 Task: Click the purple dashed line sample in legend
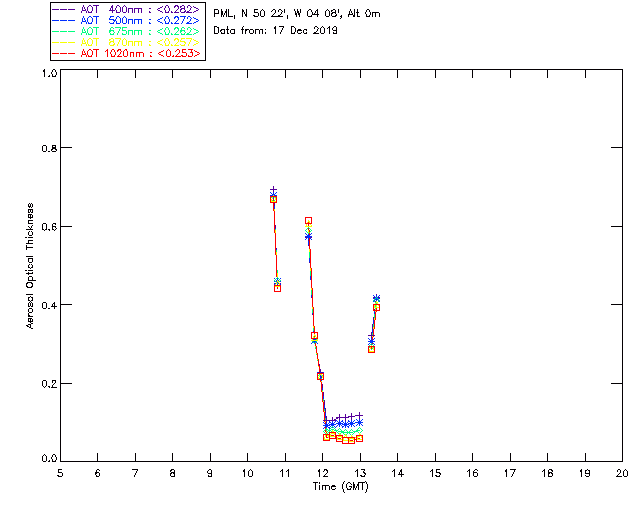coord(64,9)
